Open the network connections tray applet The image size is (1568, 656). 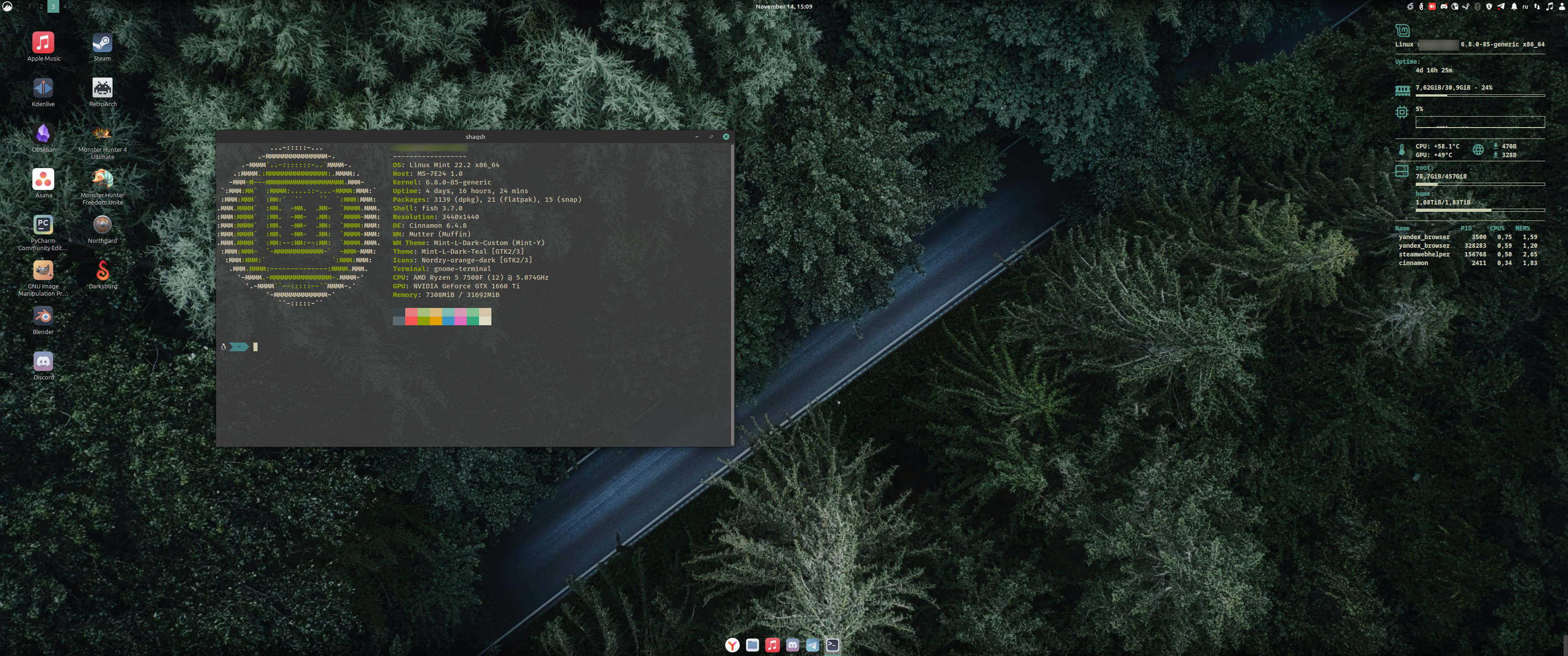click(1537, 7)
